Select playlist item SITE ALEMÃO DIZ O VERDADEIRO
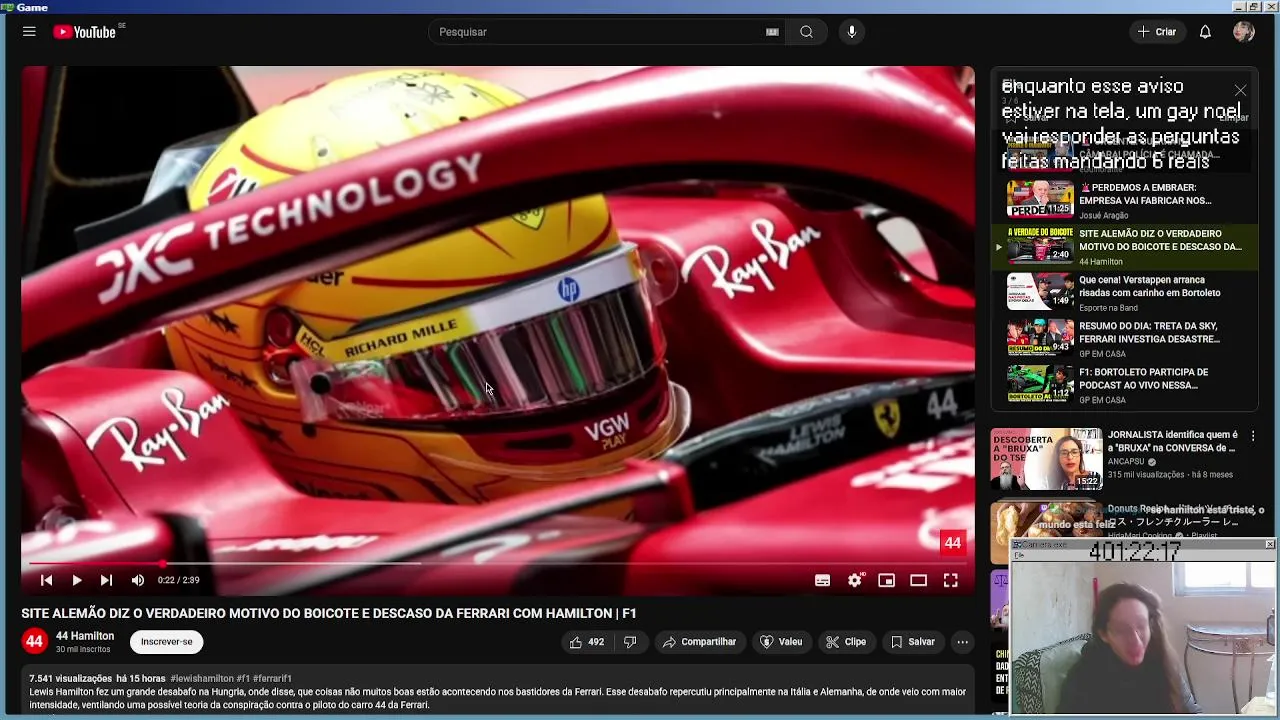The image size is (1280, 720). 1124,247
